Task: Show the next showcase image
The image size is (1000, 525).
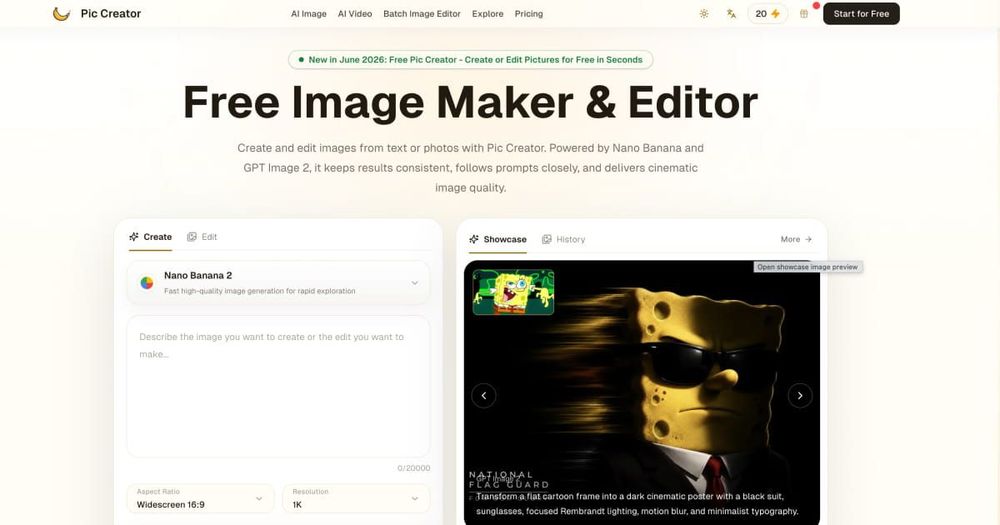Action: tap(800, 396)
